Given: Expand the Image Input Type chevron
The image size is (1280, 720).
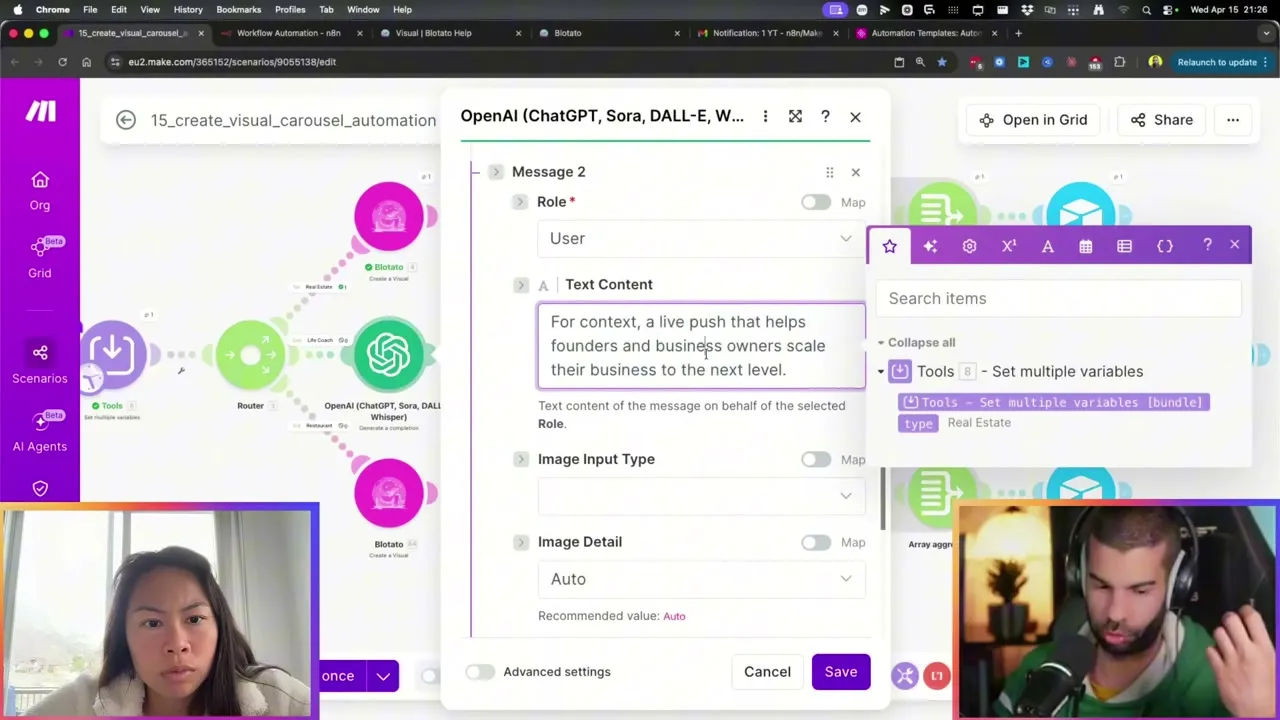Looking at the screenshot, I should point(520,459).
